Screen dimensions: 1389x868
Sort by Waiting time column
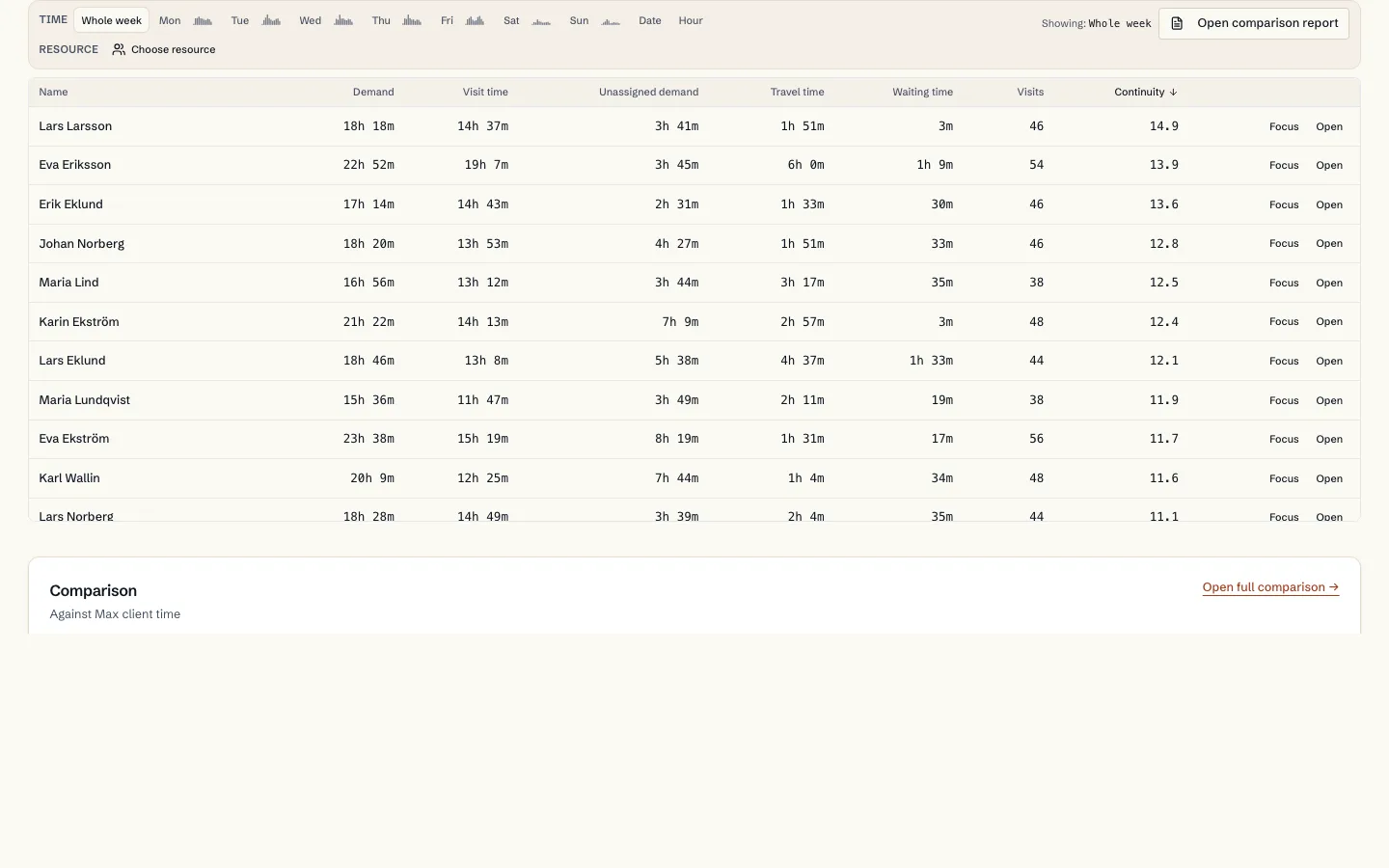[922, 93]
